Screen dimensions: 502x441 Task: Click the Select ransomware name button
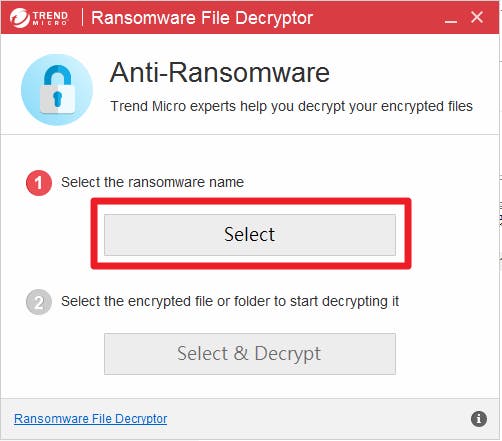(250, 235)
